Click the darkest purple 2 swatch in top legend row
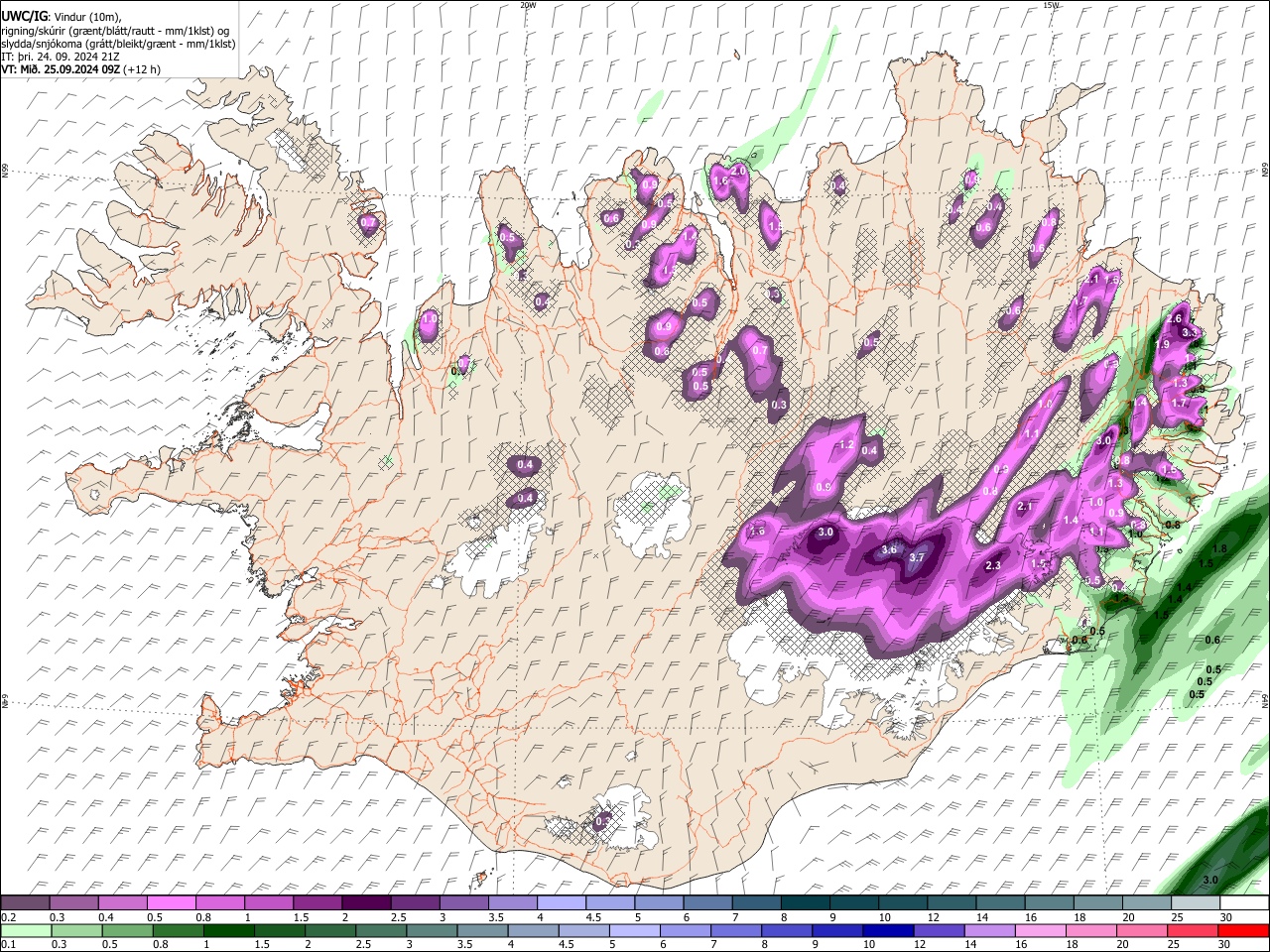This screenshot has height=952, width=1270. (366, 903)
